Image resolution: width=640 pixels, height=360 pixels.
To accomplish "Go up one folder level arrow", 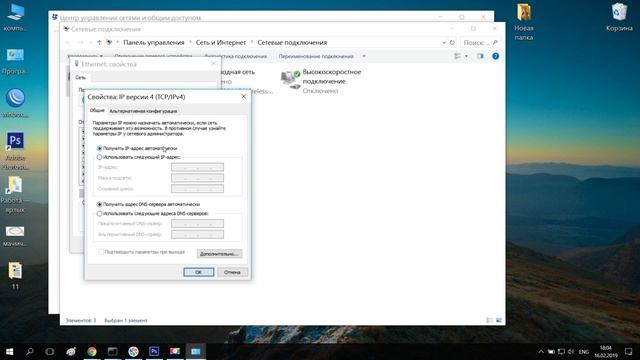I will [99, 42].
